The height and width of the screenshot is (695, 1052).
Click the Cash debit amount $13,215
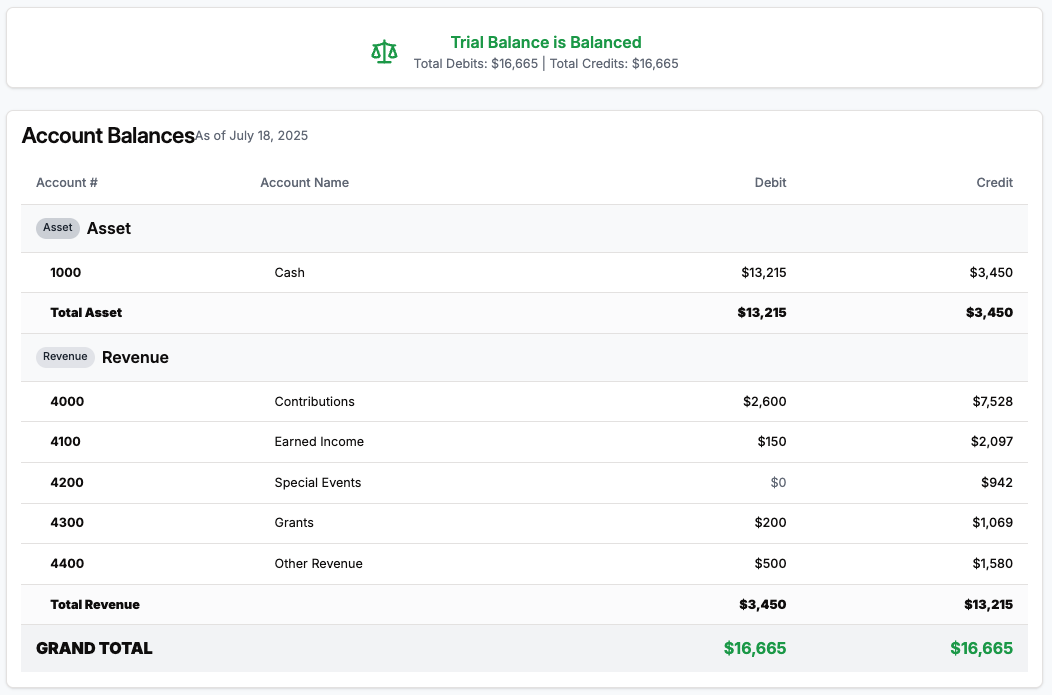(764, 273)
